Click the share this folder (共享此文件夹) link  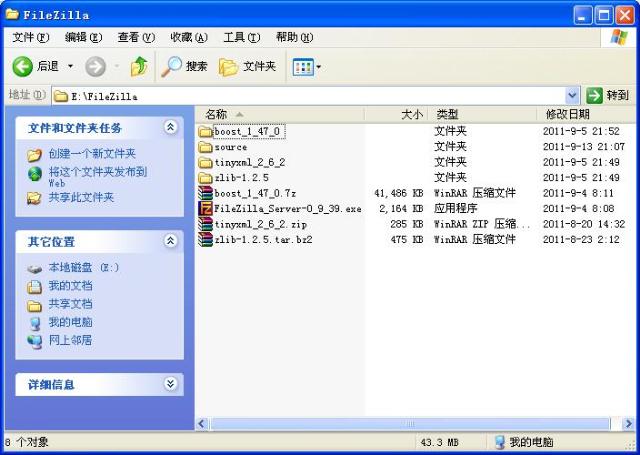[x=81, y=198]
